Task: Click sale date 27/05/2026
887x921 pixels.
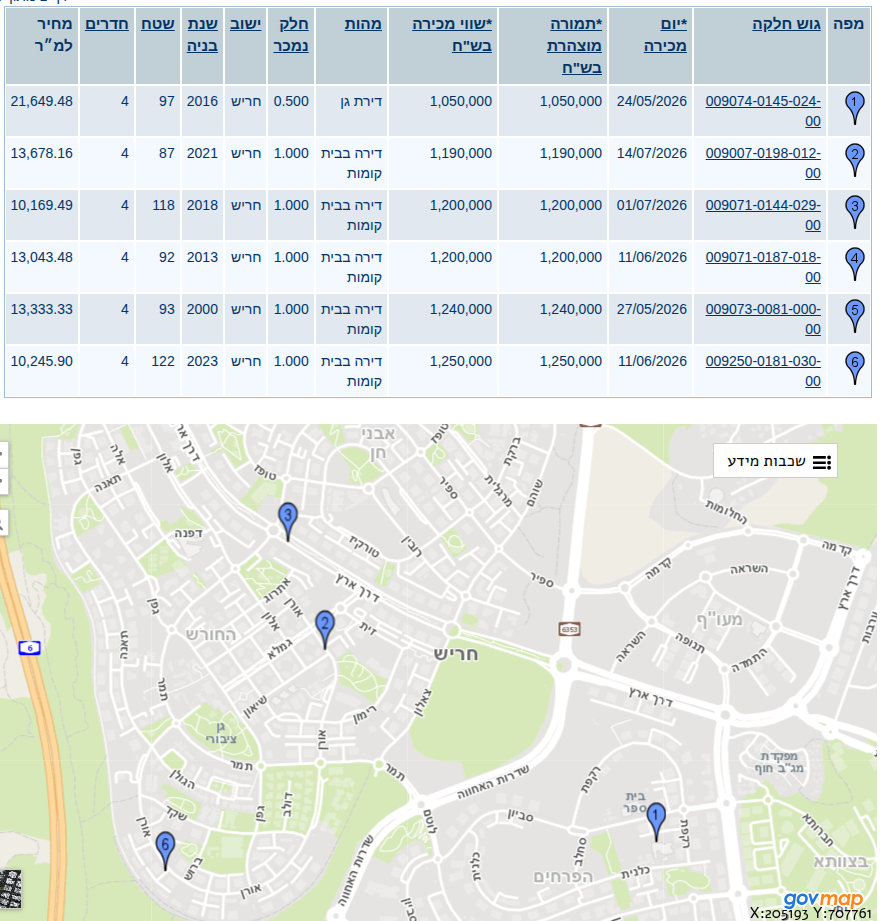Action: coord(651,309)
